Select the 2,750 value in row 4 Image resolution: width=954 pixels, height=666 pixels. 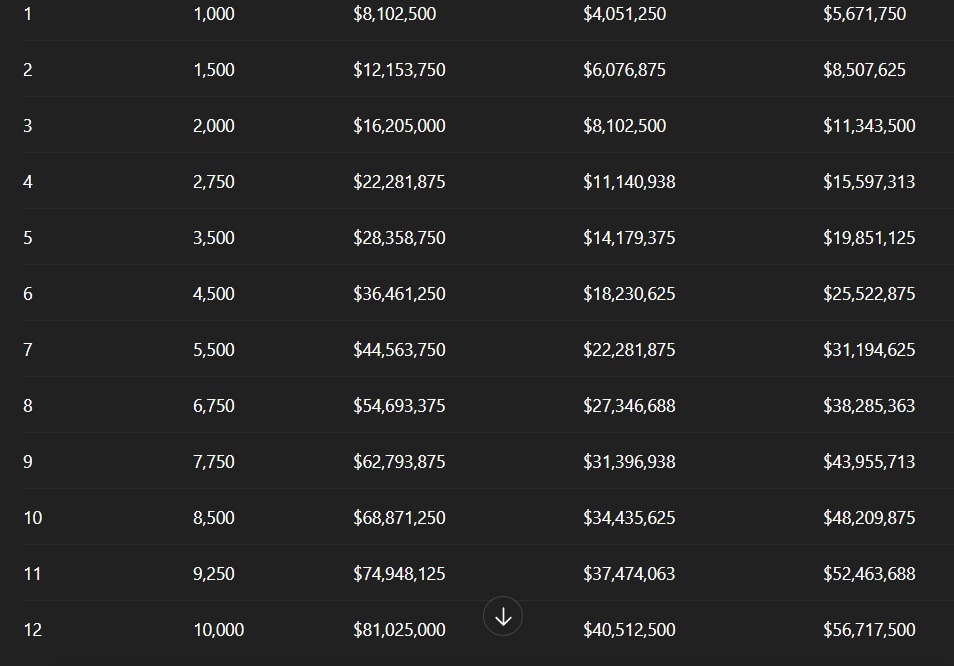click(x=213, y=182)
